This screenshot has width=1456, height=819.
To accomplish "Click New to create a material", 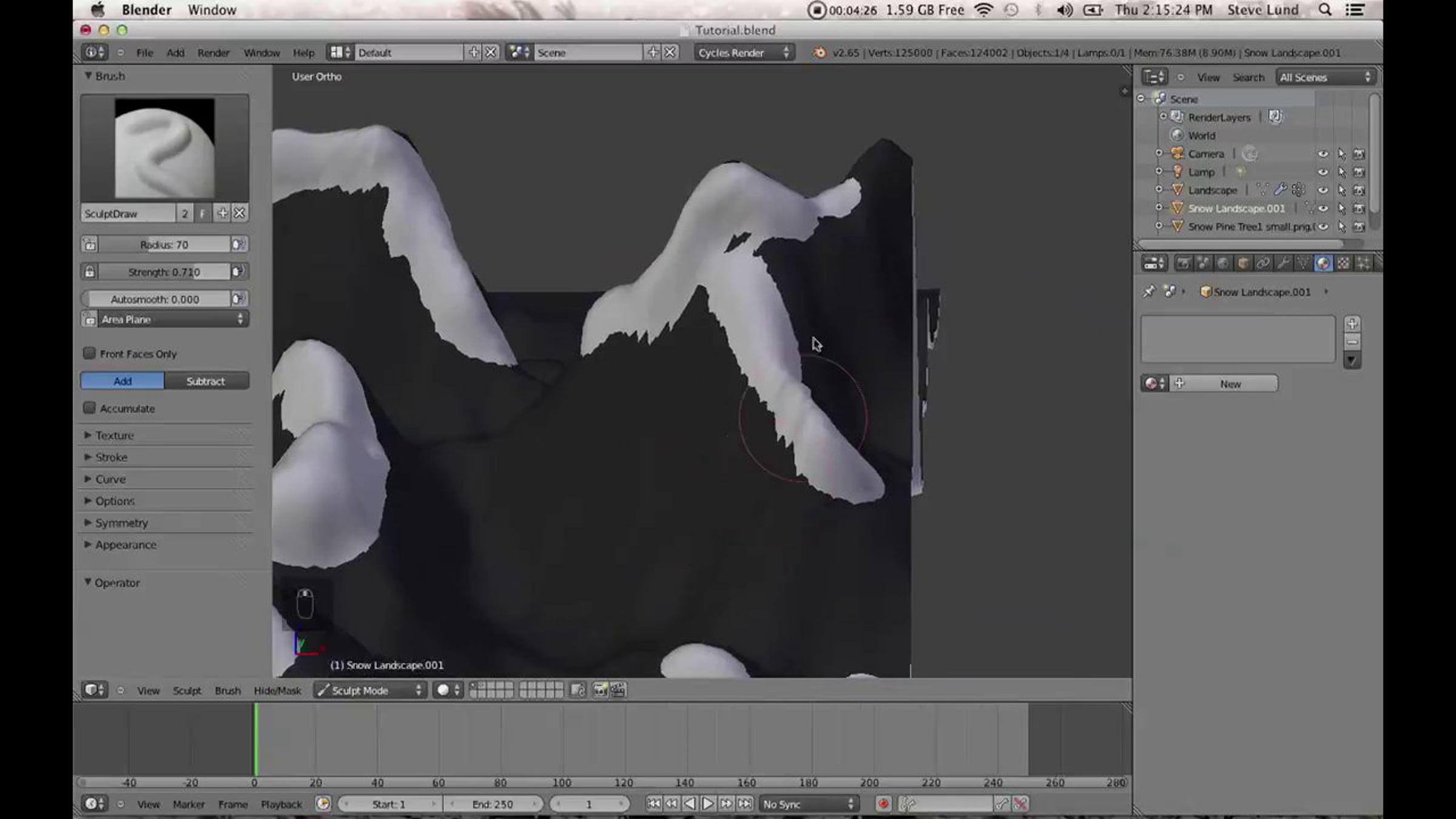I will 1230,383.
